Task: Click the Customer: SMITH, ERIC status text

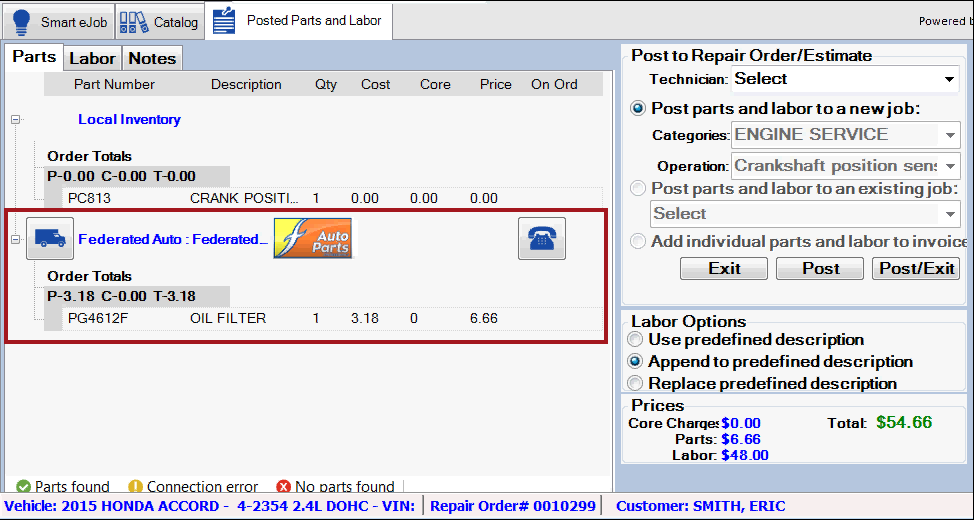Action: (701, 506)
